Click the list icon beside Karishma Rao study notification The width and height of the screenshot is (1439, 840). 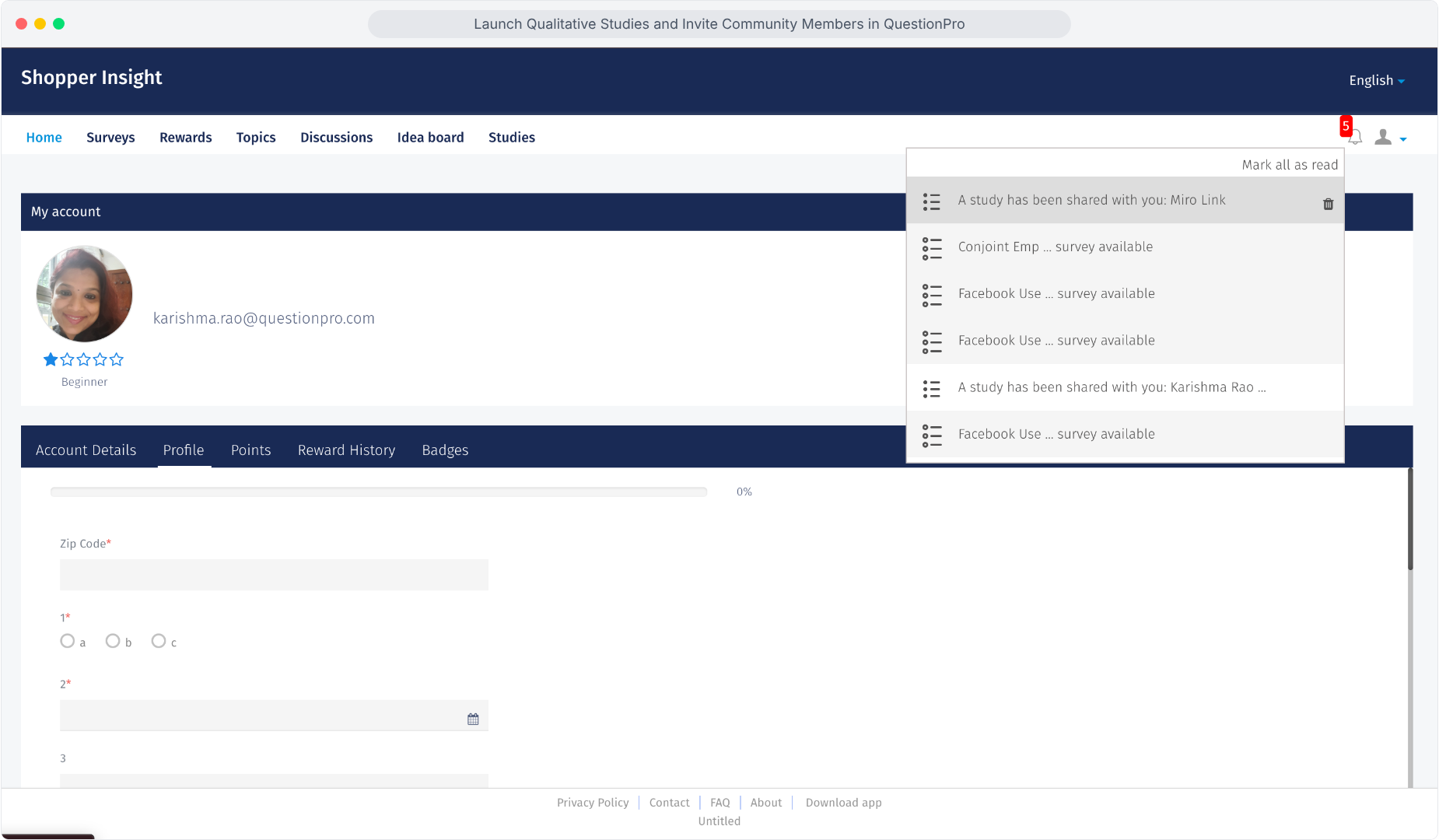[932, 389]
